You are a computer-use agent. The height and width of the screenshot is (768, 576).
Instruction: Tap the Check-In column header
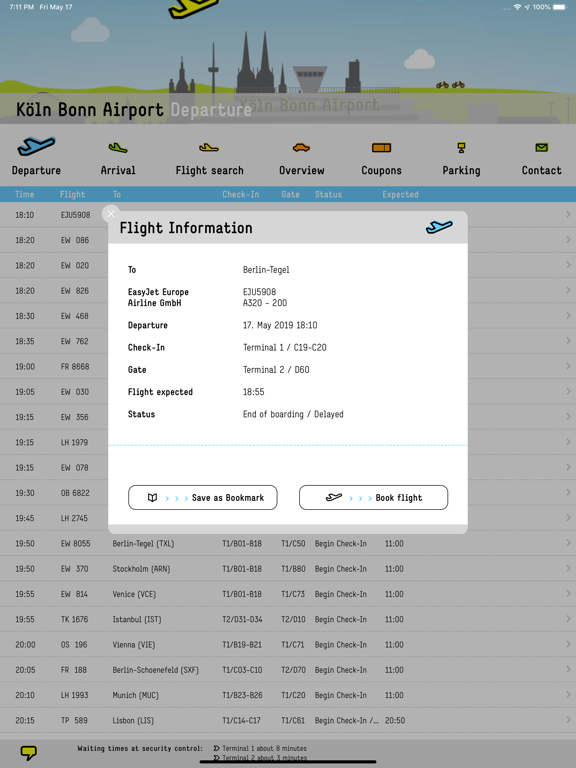pyautogui.click(x=240, y=194)
